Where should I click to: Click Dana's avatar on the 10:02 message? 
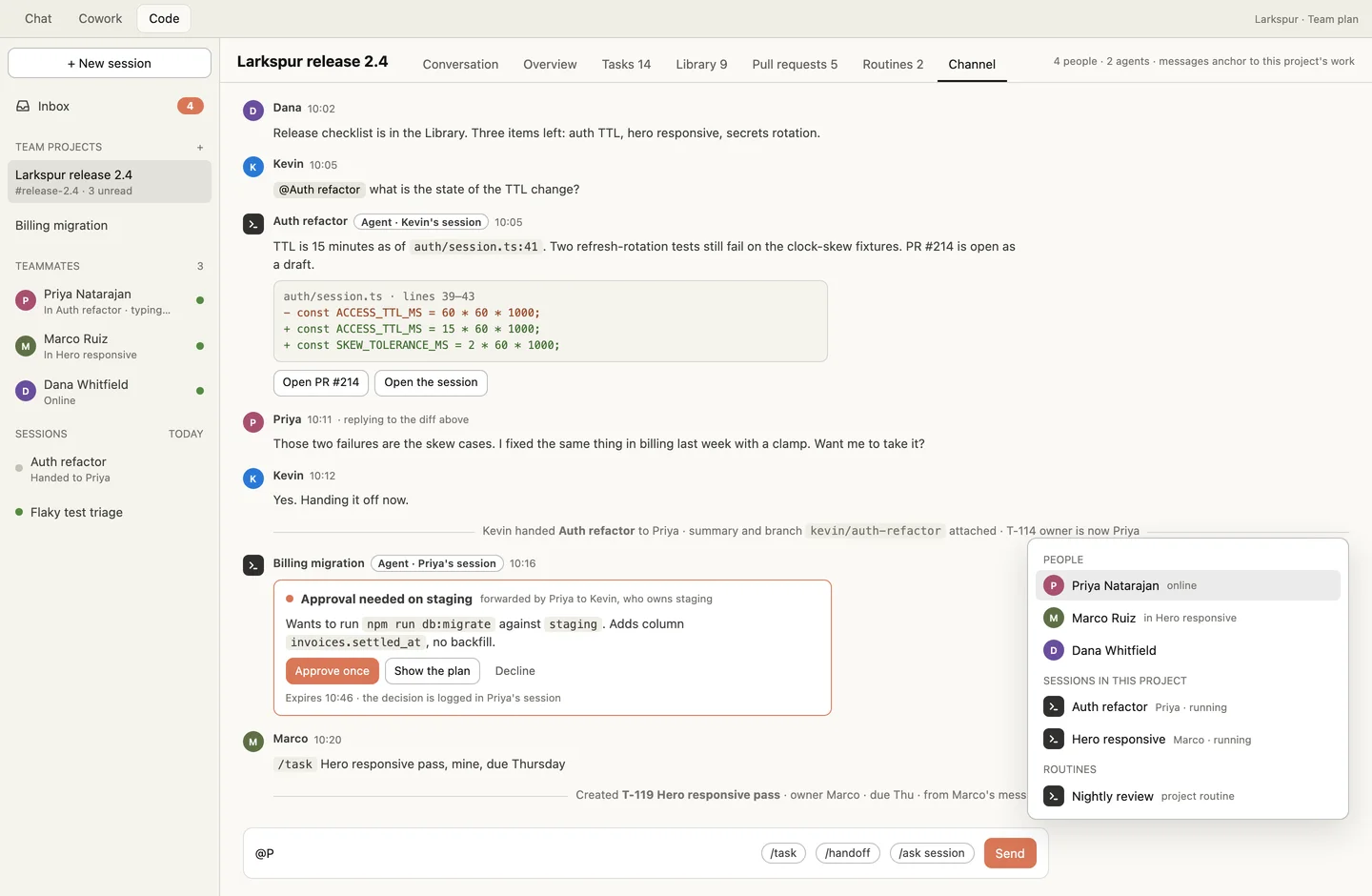click(253, 111)
